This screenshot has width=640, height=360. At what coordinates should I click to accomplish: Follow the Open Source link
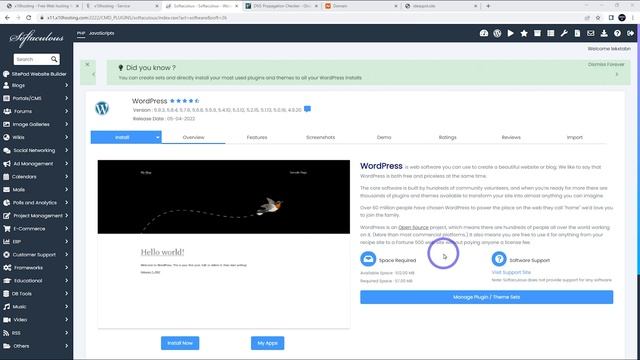tap(413, 227)
